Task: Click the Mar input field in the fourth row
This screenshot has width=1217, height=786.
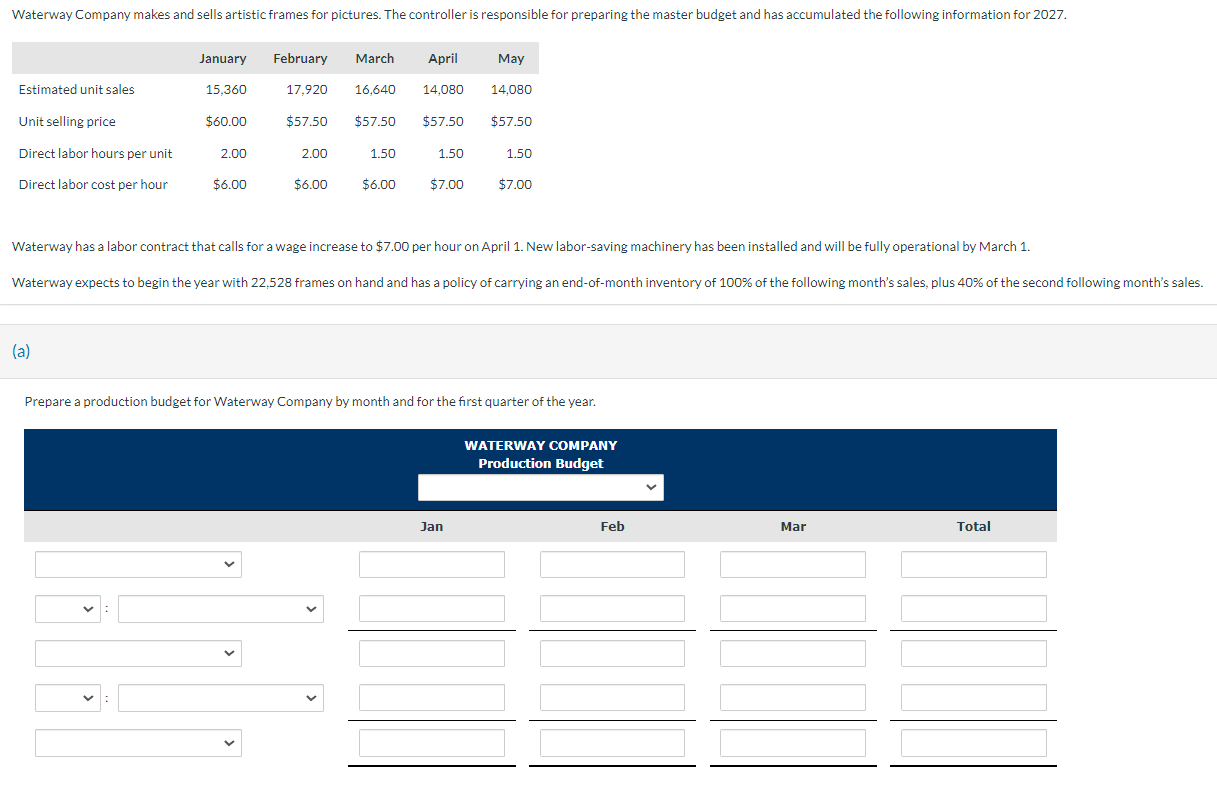Action: tap(793, 698)
